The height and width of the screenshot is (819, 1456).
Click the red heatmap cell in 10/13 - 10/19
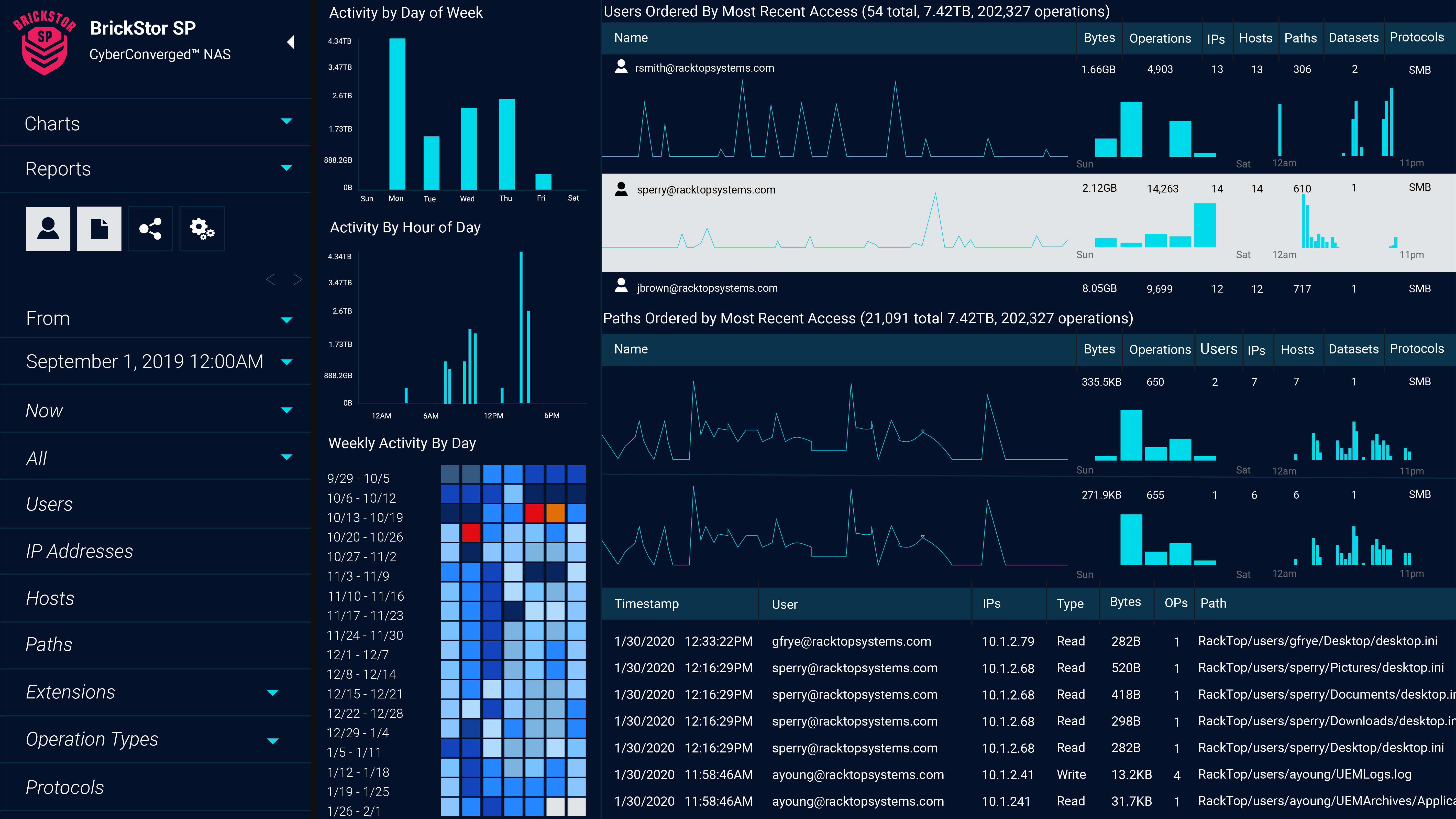(534, 514)
